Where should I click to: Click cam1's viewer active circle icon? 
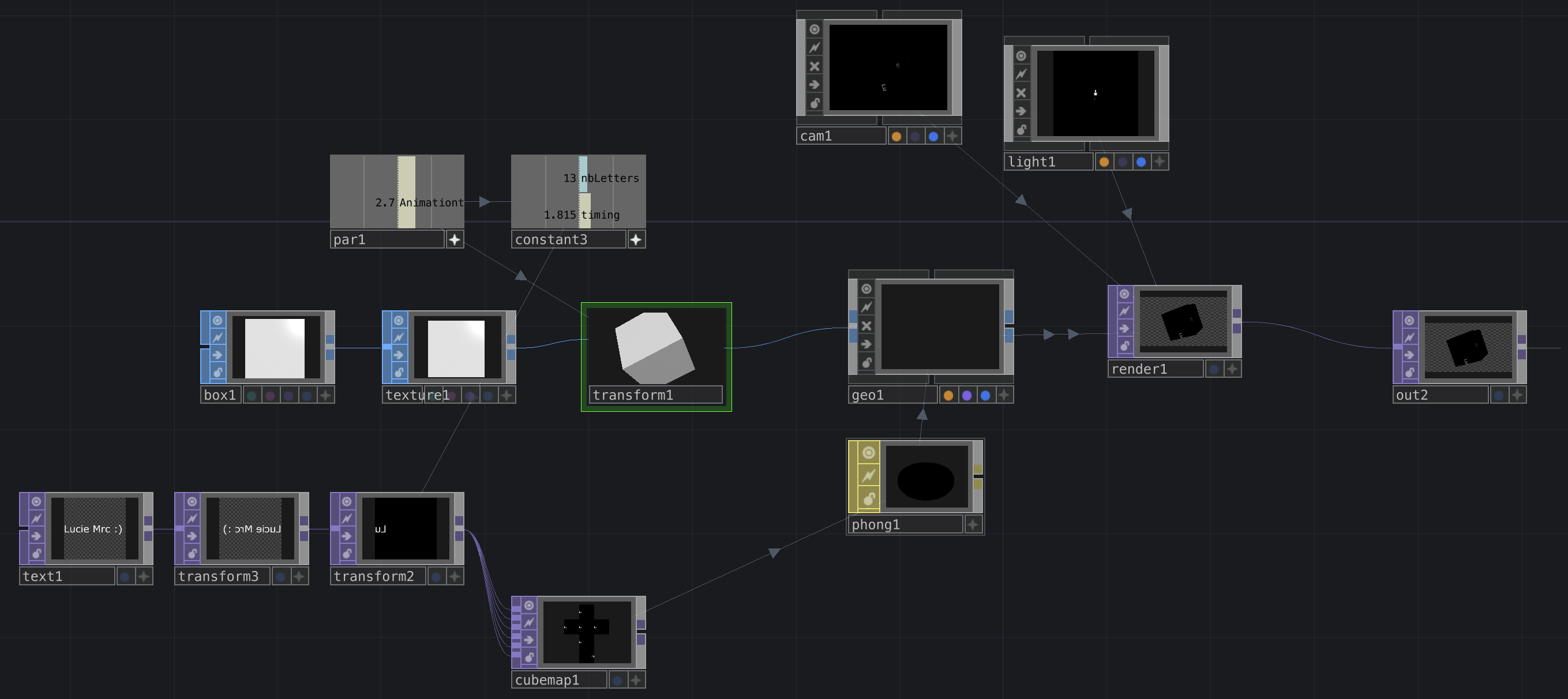[x=815, y=29]
